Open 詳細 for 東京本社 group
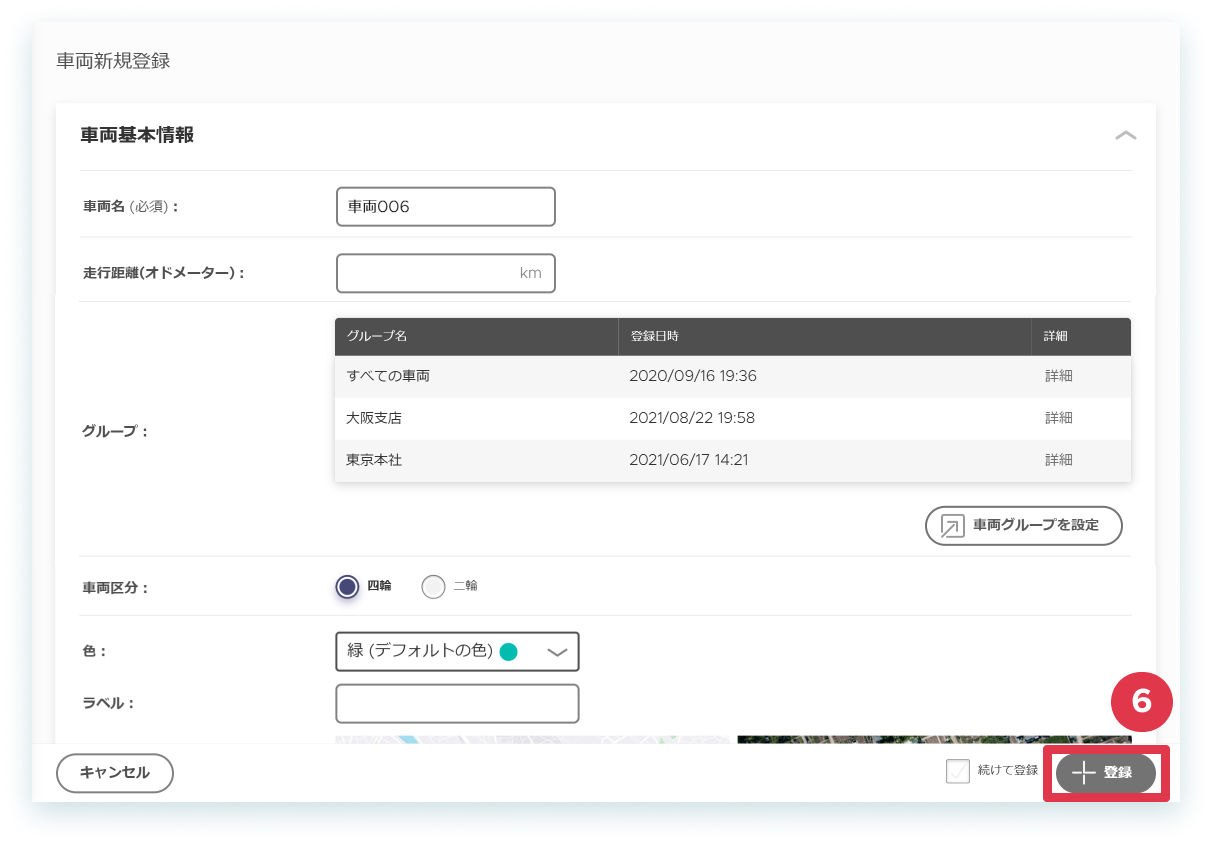 [1059, 460]
